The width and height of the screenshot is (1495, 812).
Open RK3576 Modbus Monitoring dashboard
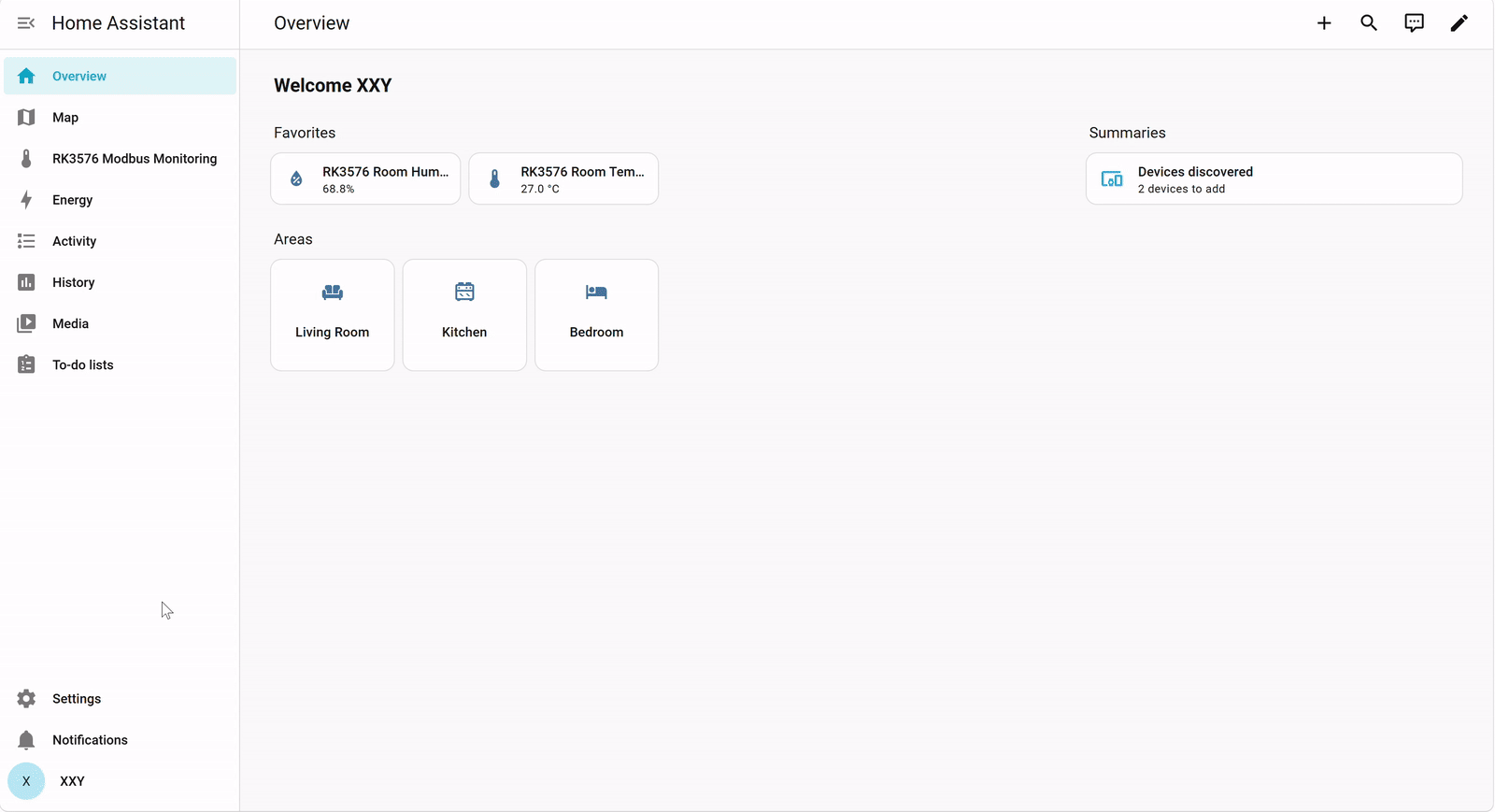(121, 159)
